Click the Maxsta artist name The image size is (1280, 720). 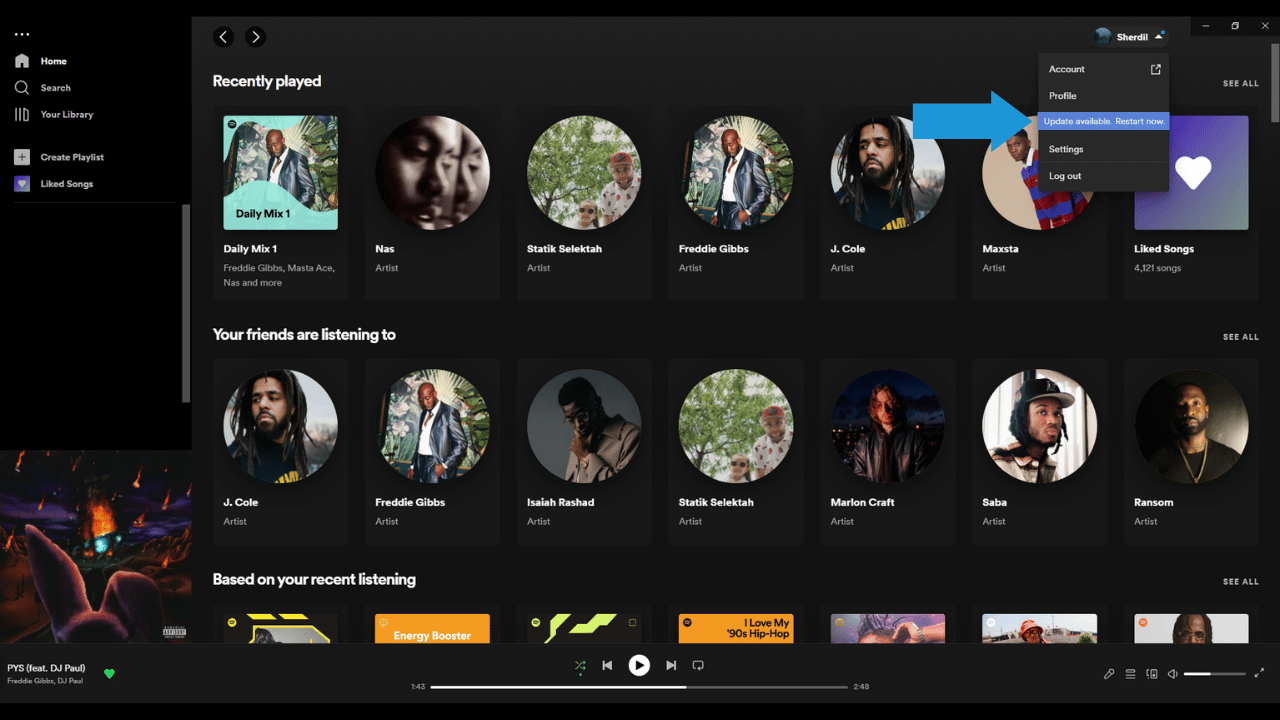[1001, 249]
